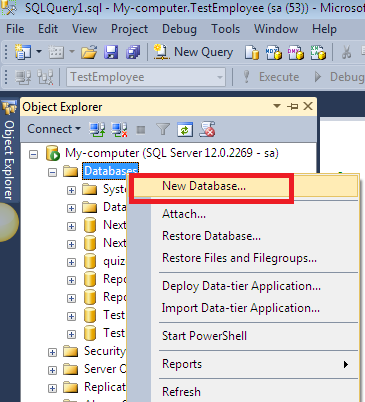Close the Object Explorer panel
This screenshot has height=402, width=365.
tap(308, 106)
